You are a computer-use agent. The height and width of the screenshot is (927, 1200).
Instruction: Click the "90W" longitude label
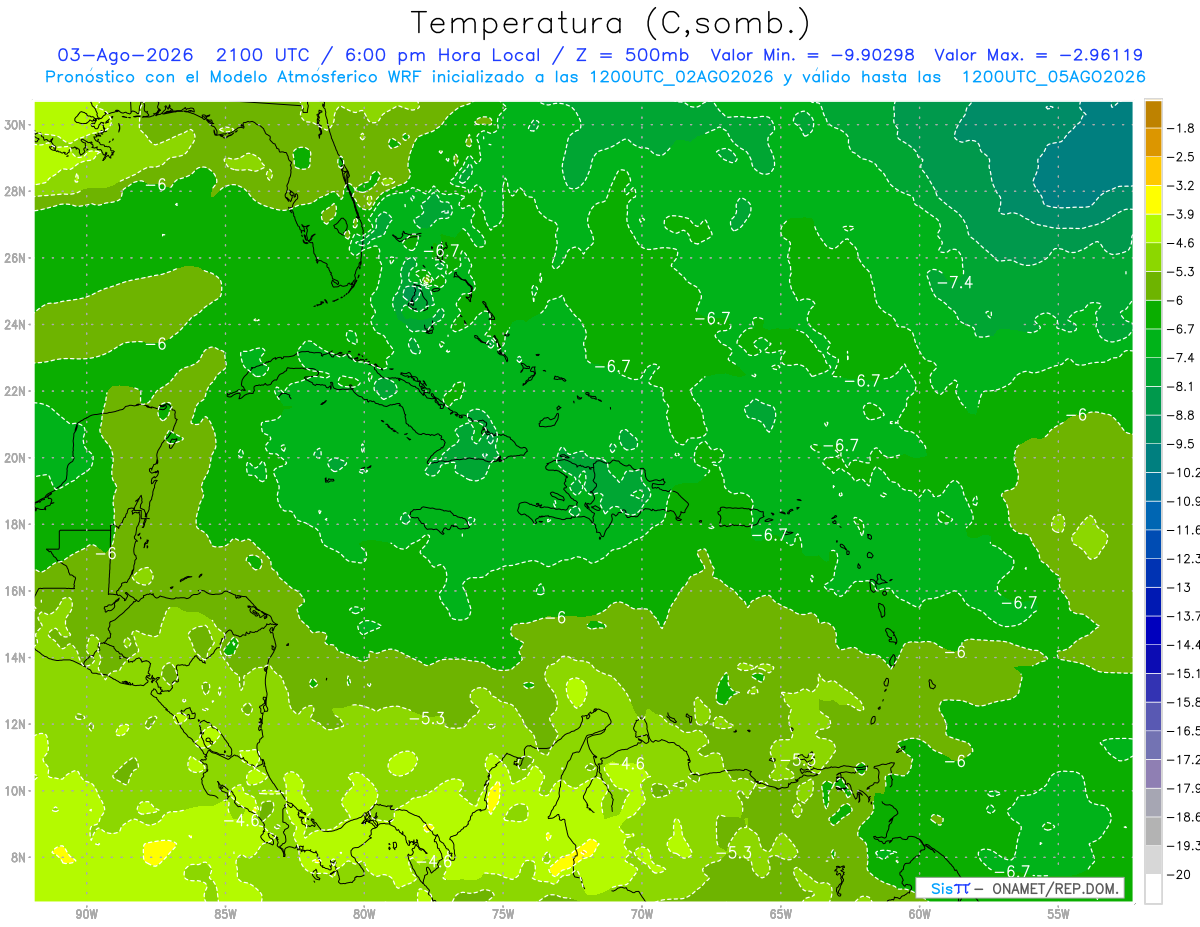[87, 914]
